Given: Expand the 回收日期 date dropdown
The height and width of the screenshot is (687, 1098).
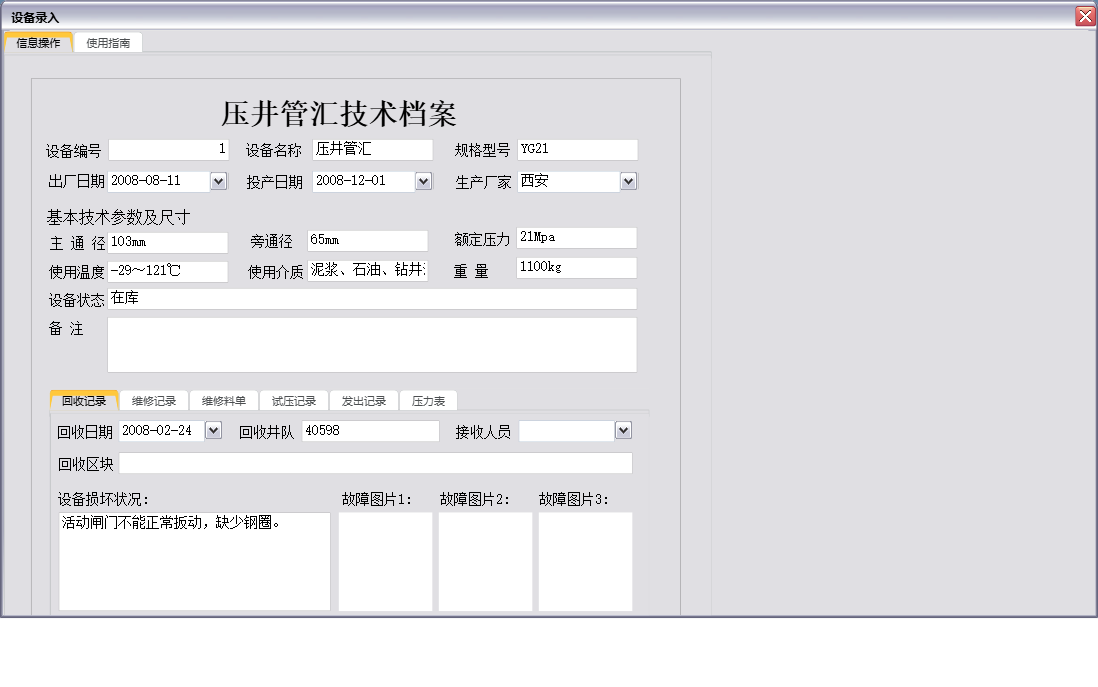Looking at the screenshot, I should click(x=211, y=429).
